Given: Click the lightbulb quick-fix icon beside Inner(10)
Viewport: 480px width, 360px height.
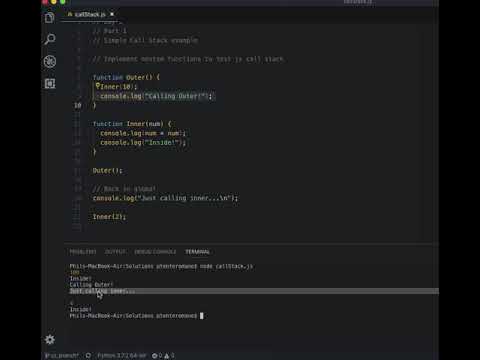Looking at the screenshot, I should point(98,86).
